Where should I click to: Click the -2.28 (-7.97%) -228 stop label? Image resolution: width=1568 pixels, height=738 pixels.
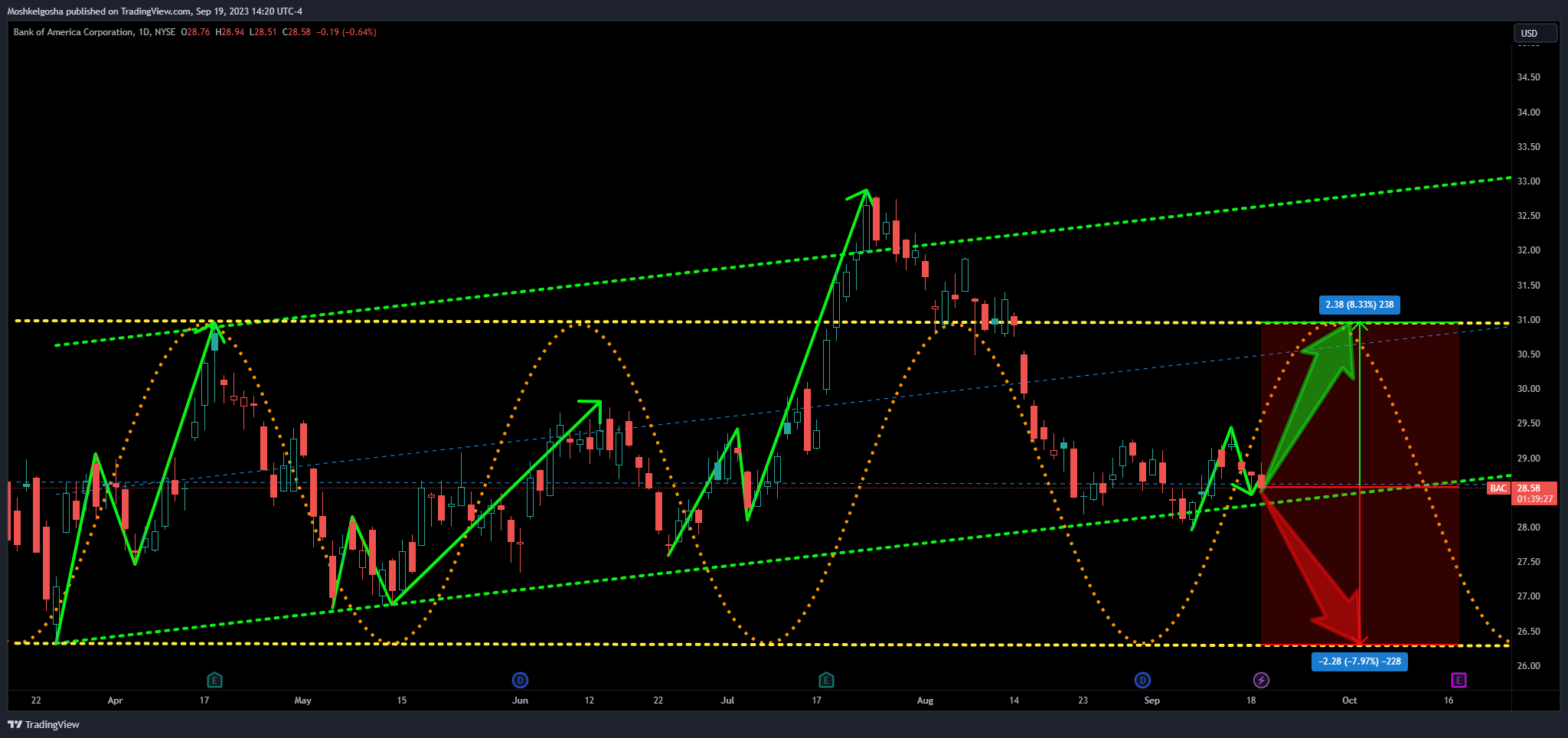point(1359,661)
